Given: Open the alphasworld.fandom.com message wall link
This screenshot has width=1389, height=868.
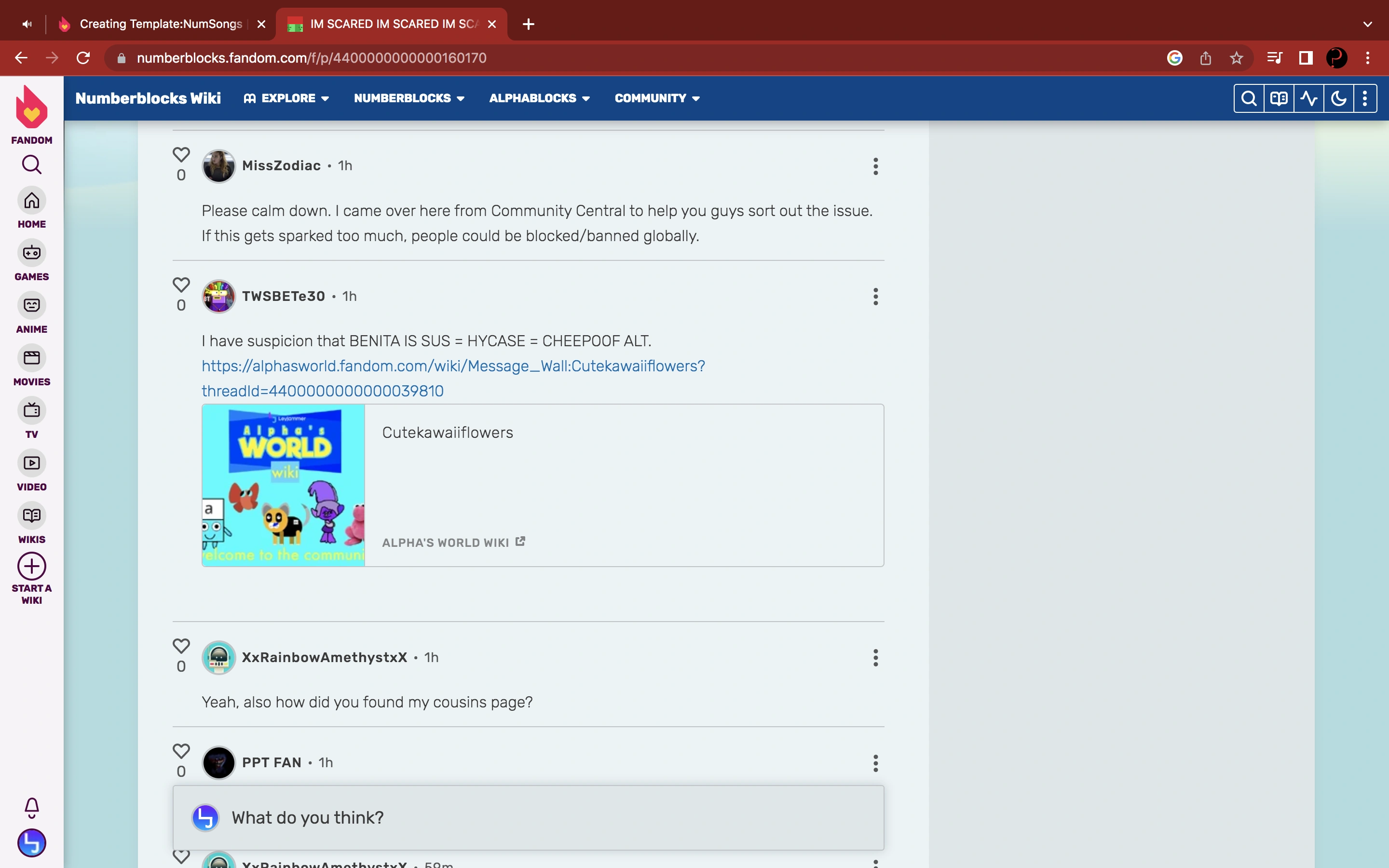Looking at the screenshot, I should point(453,366).
